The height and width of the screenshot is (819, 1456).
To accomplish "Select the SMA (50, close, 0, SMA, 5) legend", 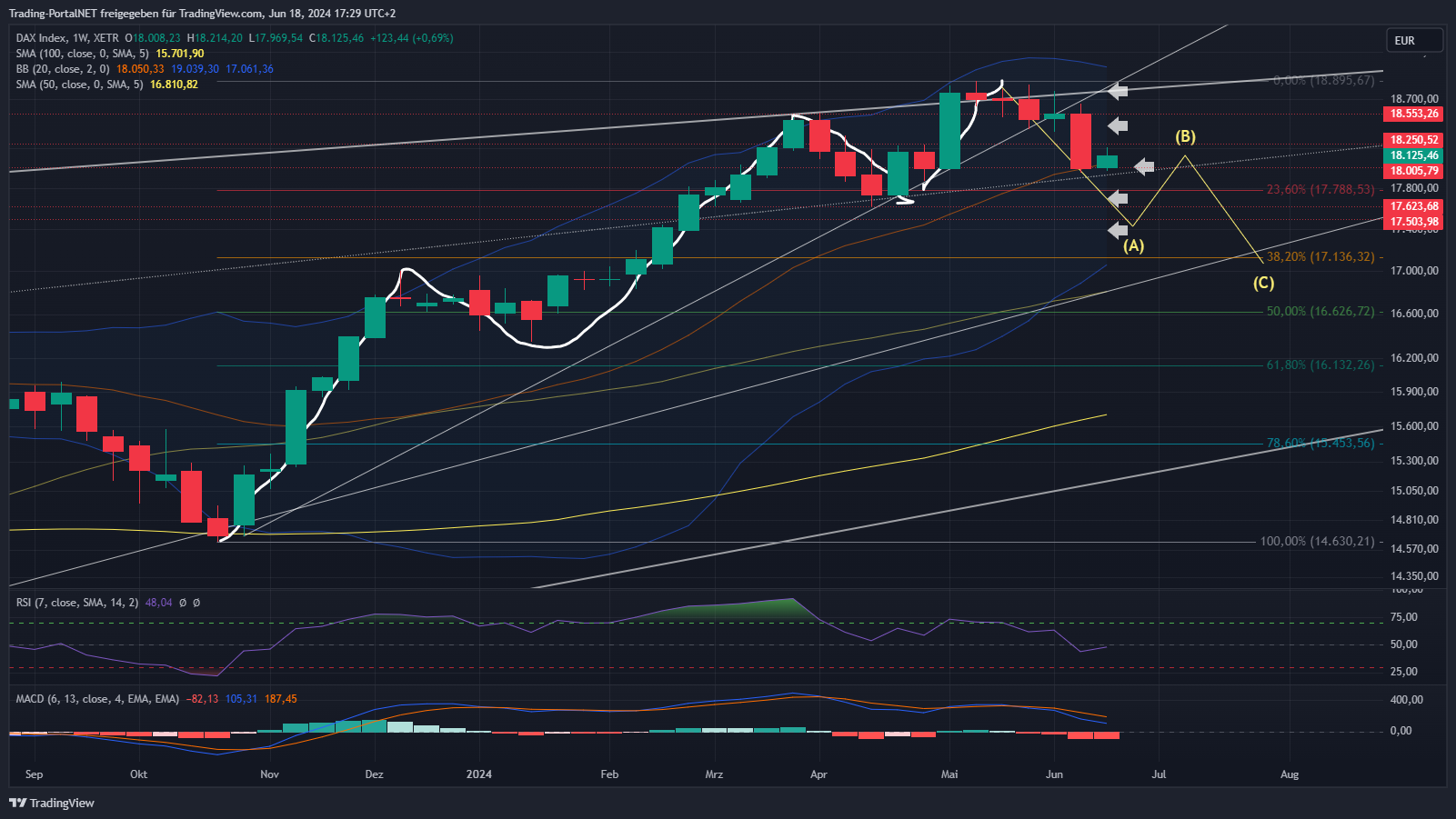I will [79, 85].
